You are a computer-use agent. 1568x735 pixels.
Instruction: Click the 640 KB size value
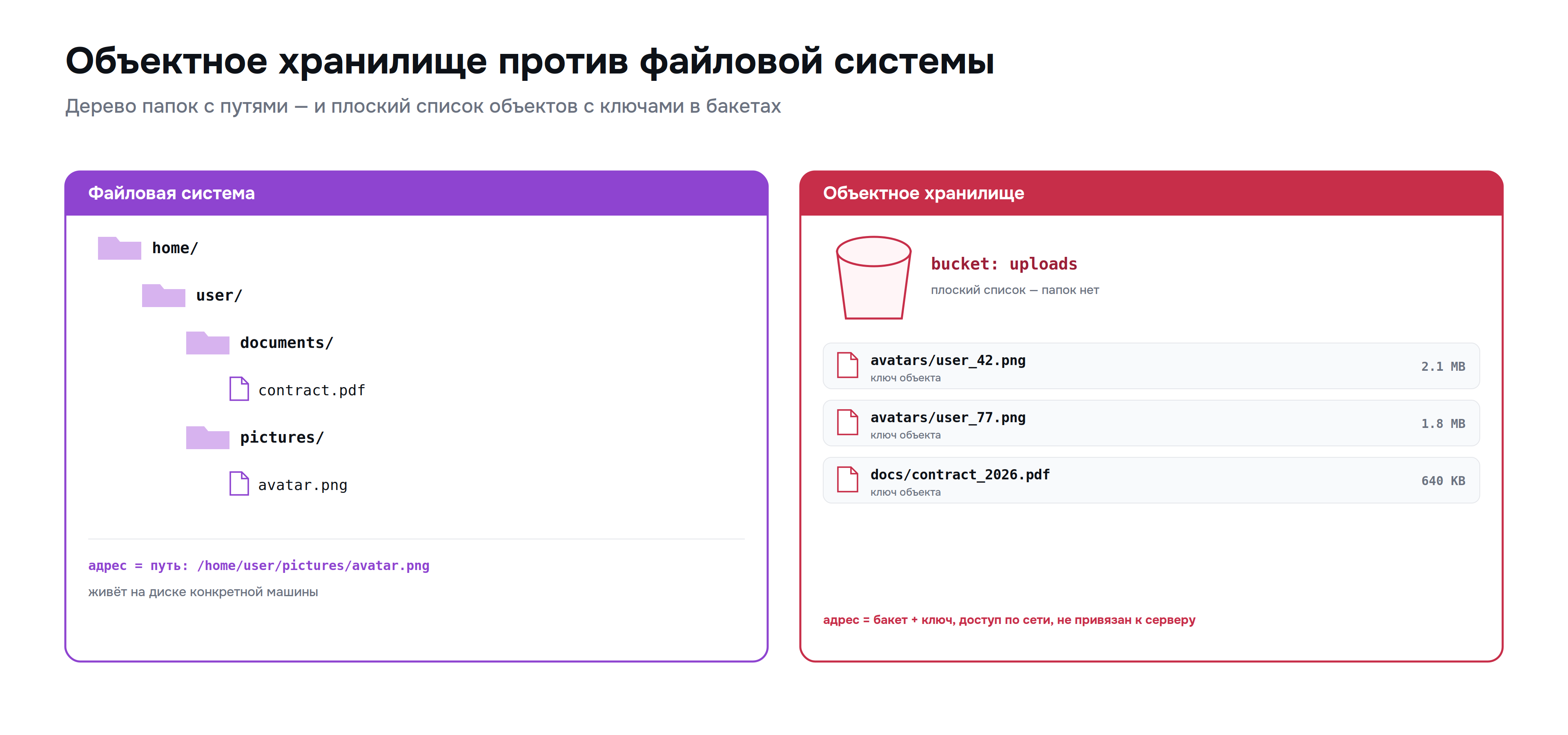coord(1443,481)
